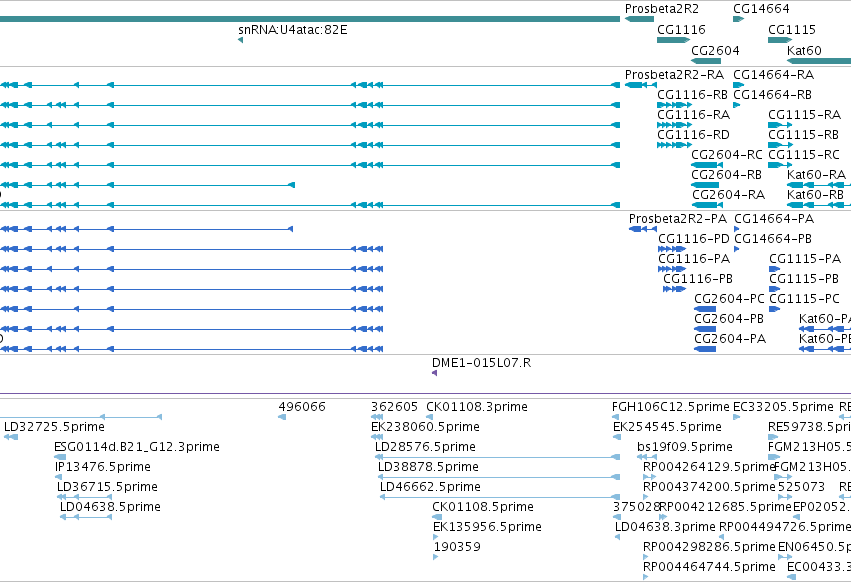This screenshot has height=582, width=851.
Task: Click transcript CG2604-RB
Action: 705,185
